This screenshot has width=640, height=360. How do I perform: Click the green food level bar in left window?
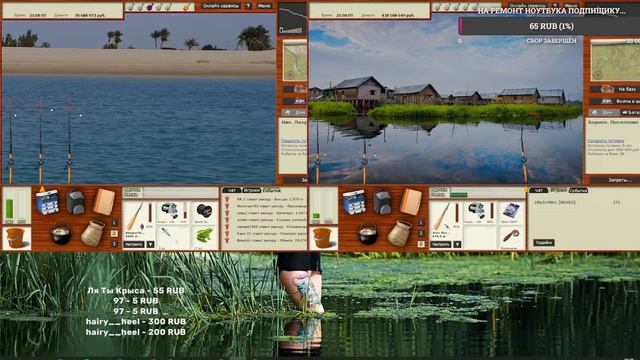(9, 208)
